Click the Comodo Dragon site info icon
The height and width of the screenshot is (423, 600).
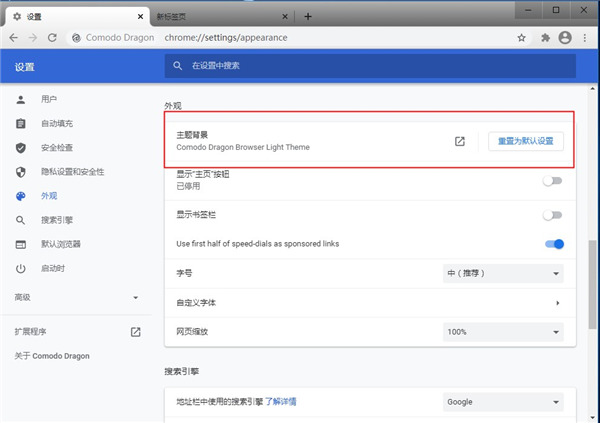(76, 38)
